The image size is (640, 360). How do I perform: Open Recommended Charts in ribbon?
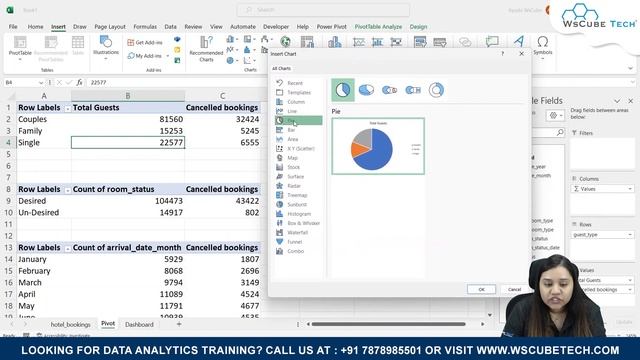pos(206,49)
